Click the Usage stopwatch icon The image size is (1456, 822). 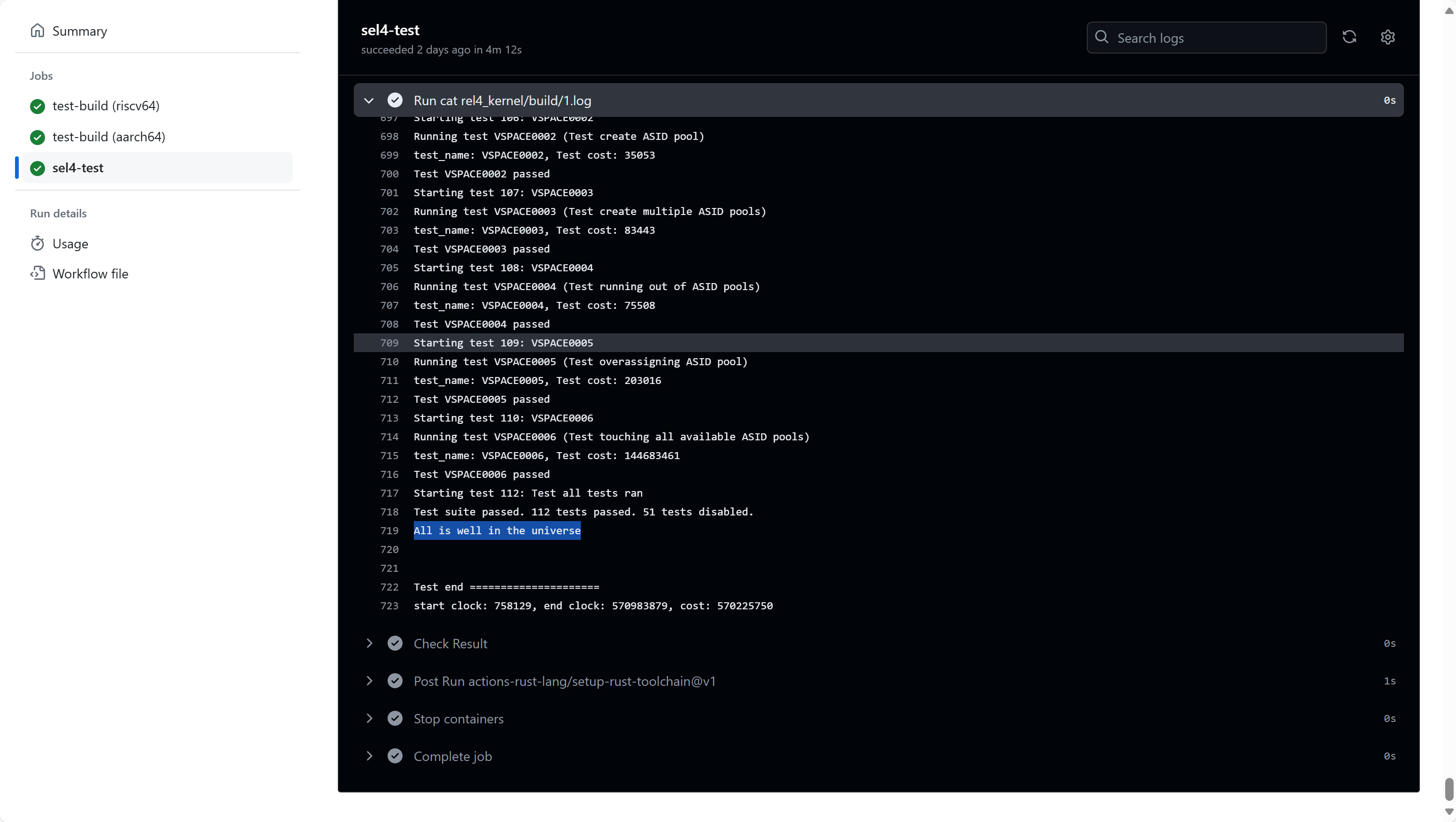38,244
